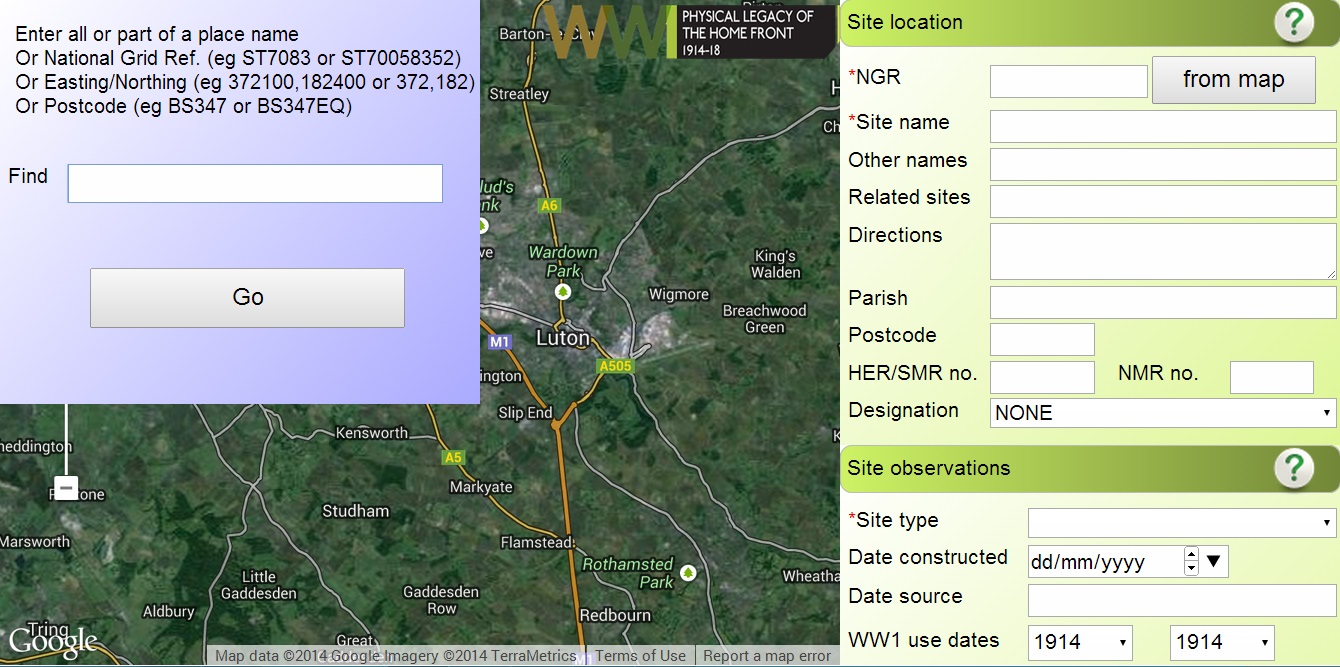This screenshot has width=1340, height=667.
Task: Click Report a map error link
Action: 767,656
